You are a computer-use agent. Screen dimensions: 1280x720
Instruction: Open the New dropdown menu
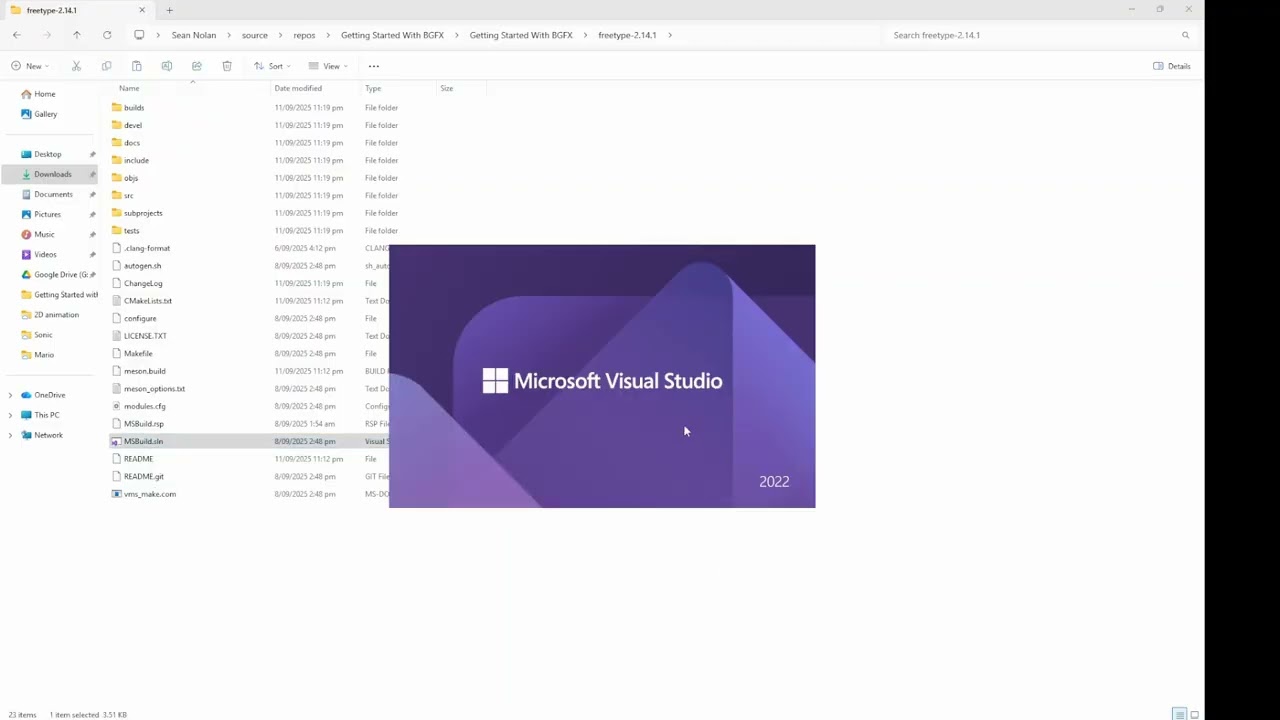coord(30,66)
